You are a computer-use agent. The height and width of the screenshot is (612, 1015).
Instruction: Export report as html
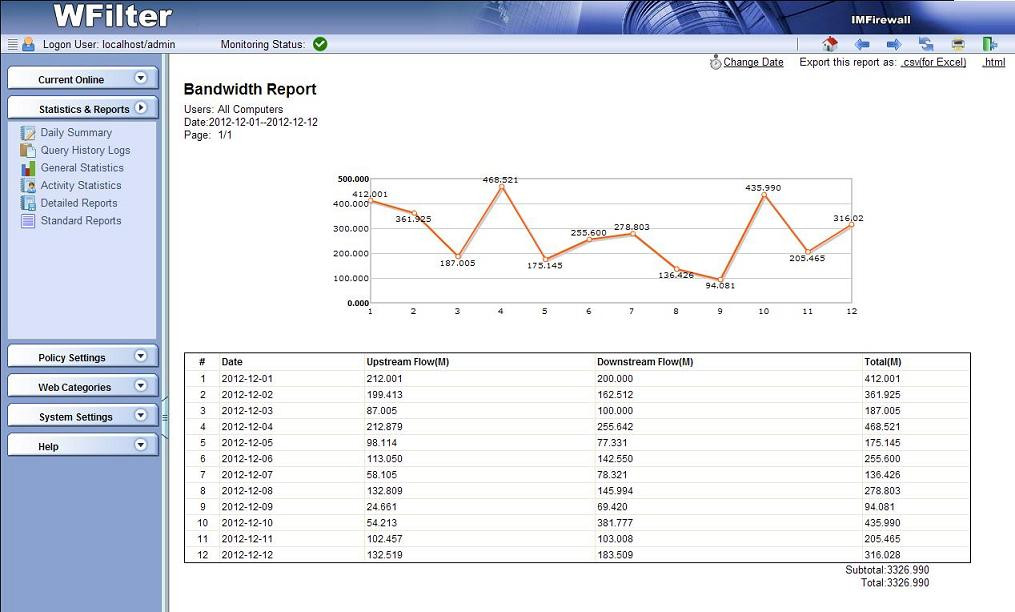click(994, 62)
